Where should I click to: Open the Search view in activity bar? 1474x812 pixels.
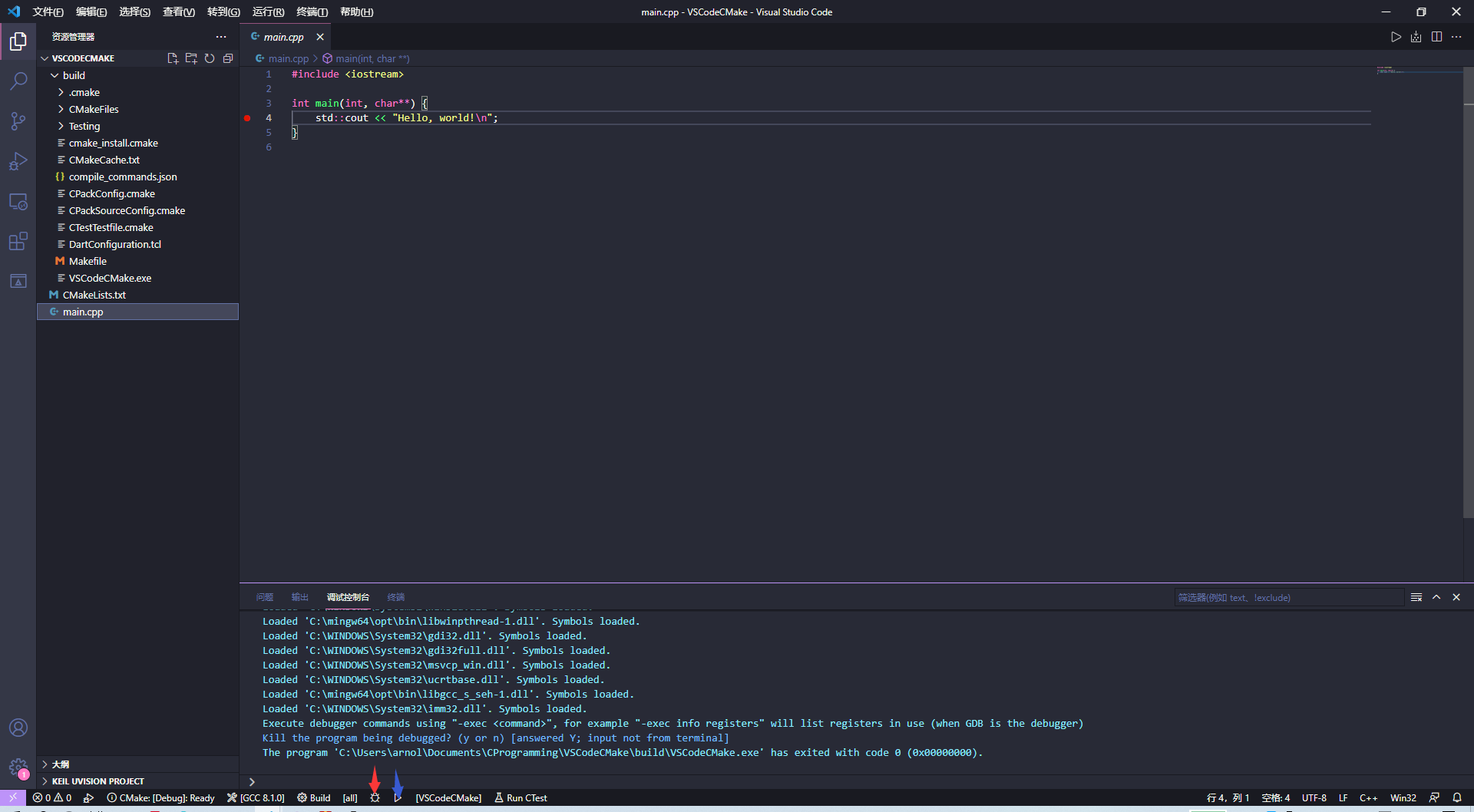point(18,81)
